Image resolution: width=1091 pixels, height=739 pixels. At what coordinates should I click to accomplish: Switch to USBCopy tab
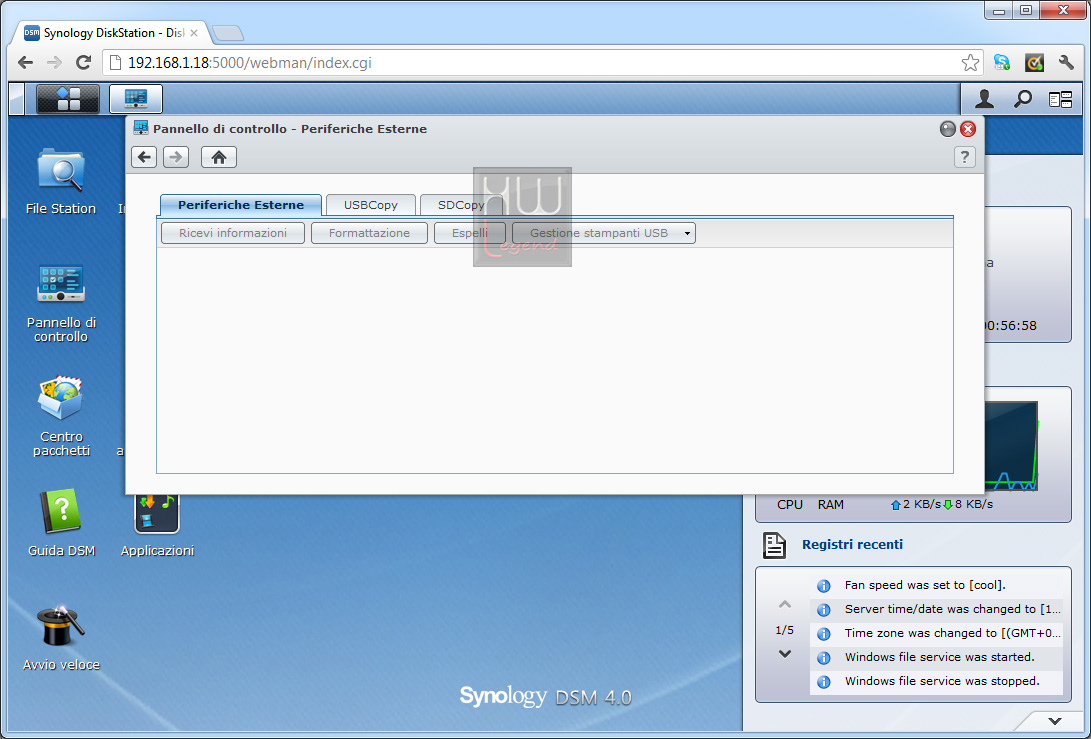[371, 205]
